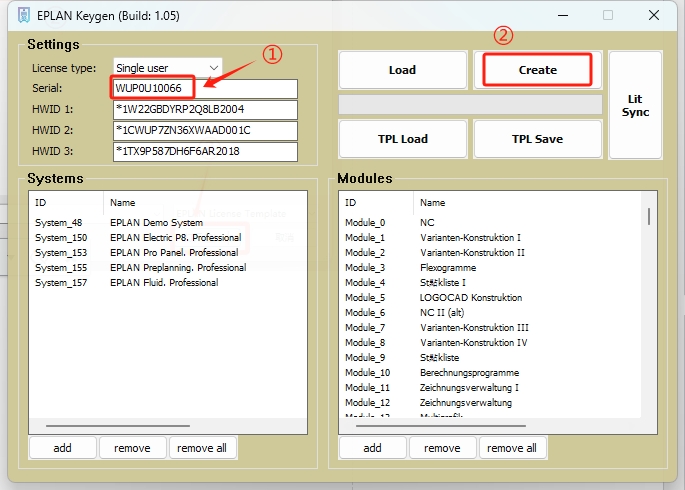Screen dimensions: 685x490
Task: Click the Serial input field
Action: (205, 89)
